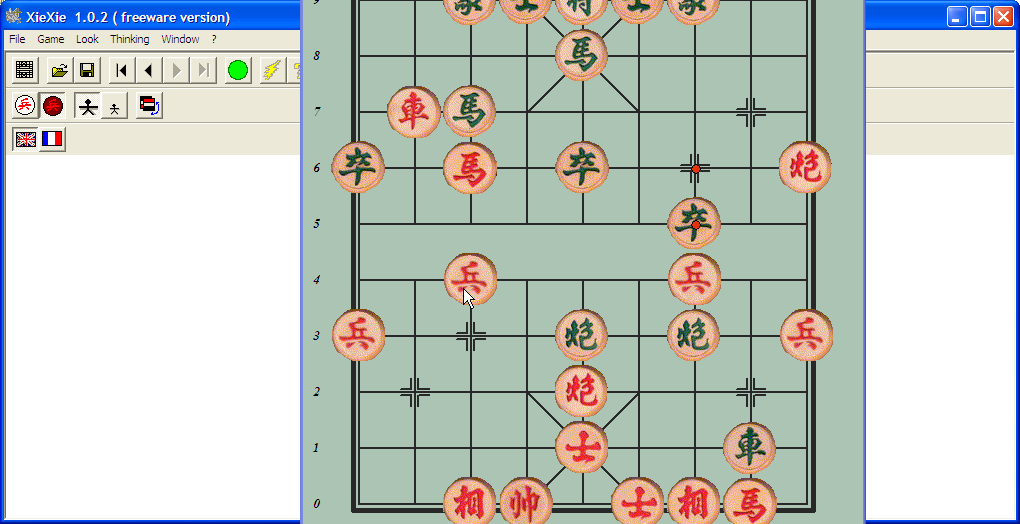Select the red horse on rank 6

tap(470, 168)
